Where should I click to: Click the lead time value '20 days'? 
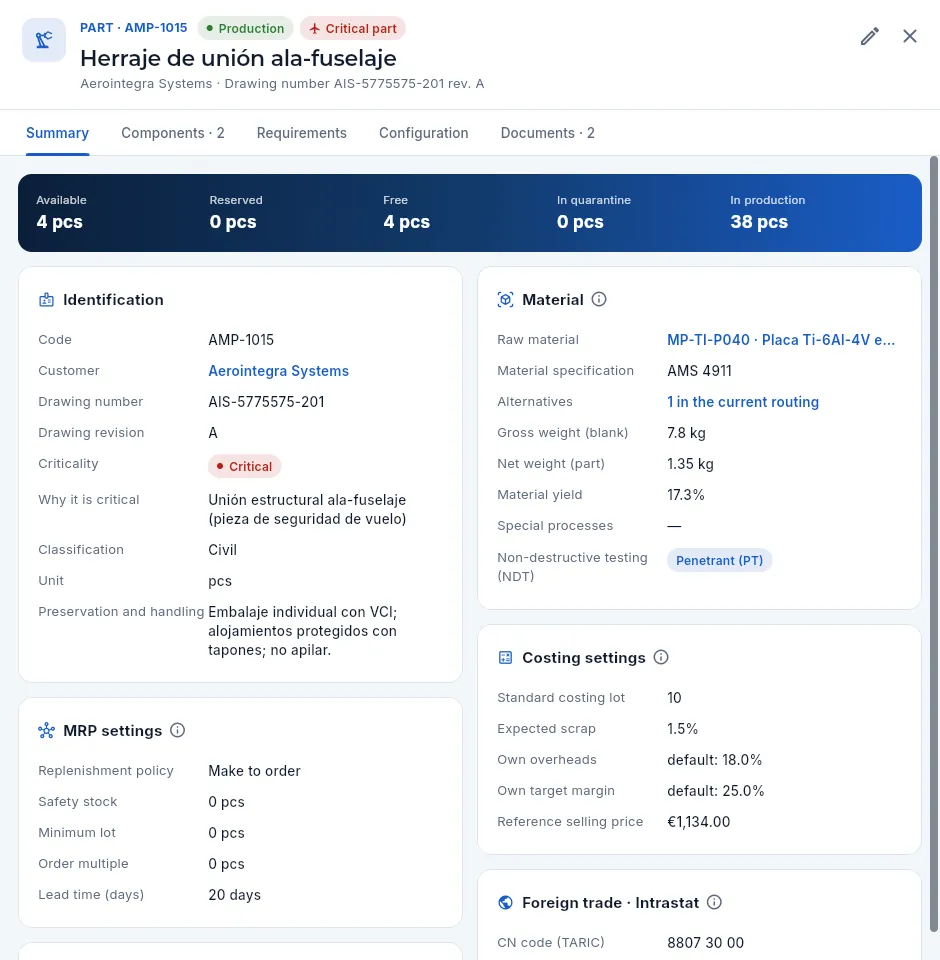pyautogui.click(x=235, y=895)
